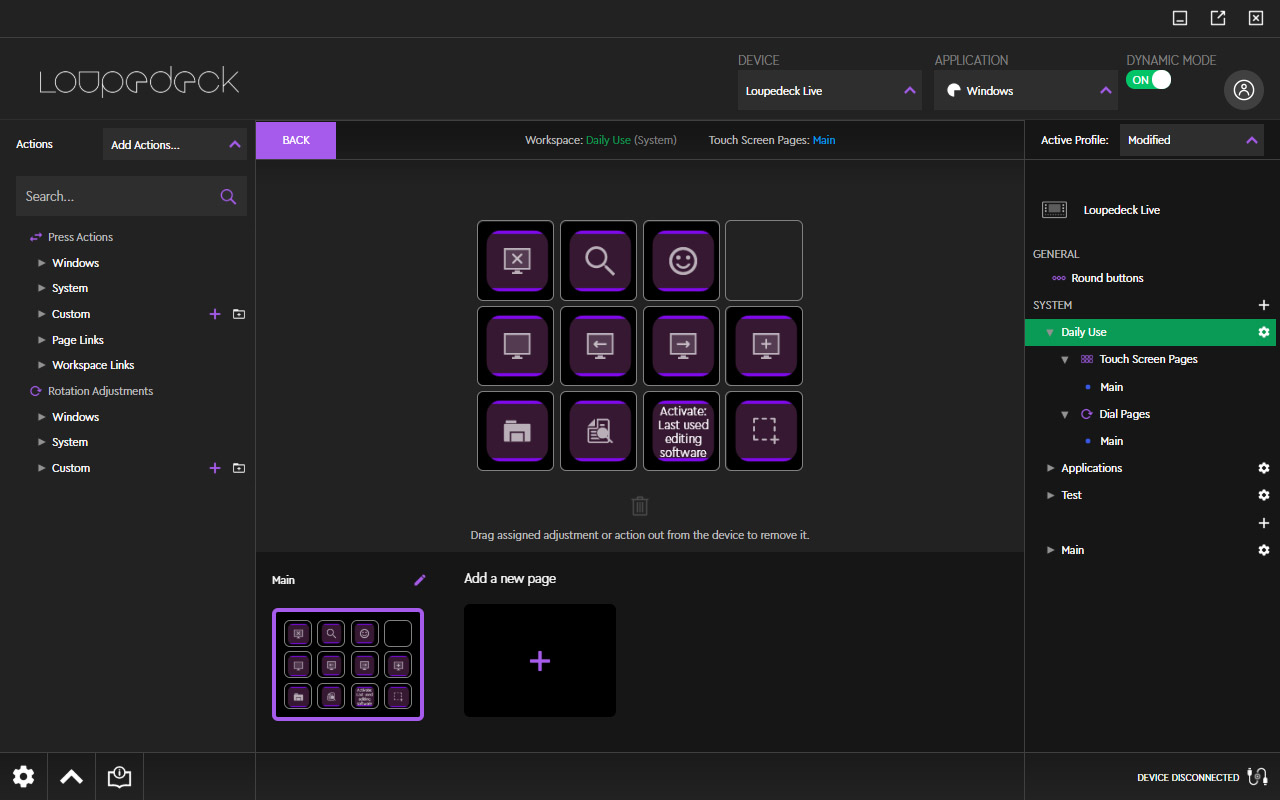The image size is (1280, 800).
Task: Select Main under Dial Pages
Action: tap(1111, 441)
